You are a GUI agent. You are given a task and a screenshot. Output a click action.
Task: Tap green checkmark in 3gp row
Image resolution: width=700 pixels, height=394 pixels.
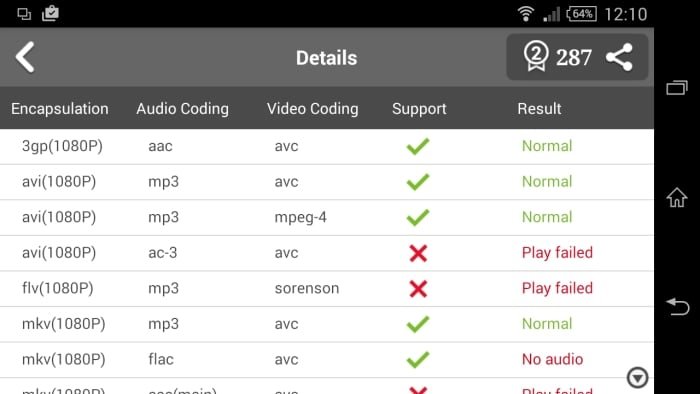pos(418,146)
